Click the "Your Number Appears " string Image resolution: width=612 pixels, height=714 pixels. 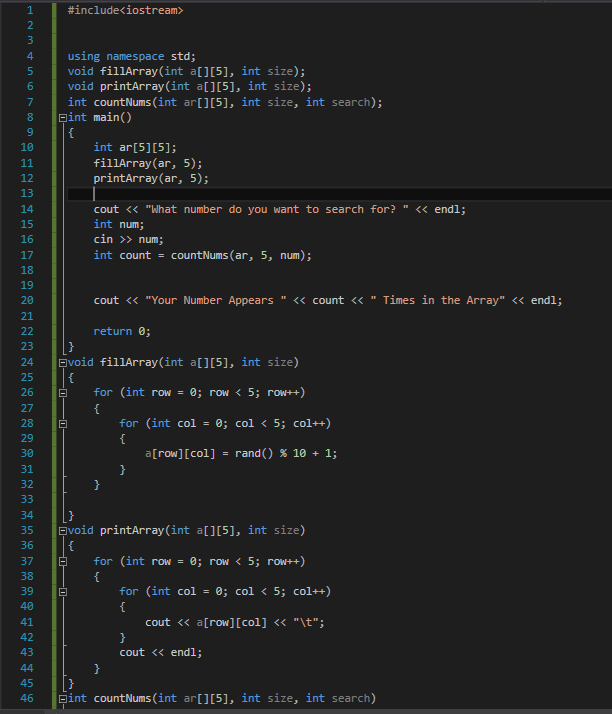(x=215, y=301)
